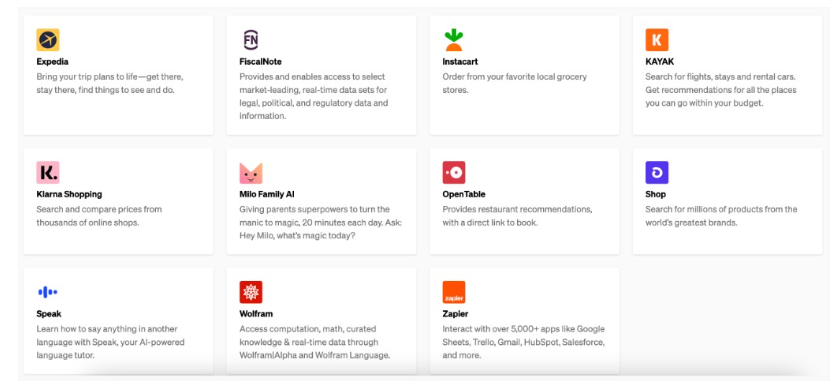Select the Wolfram plugin name

click(256, 314)
